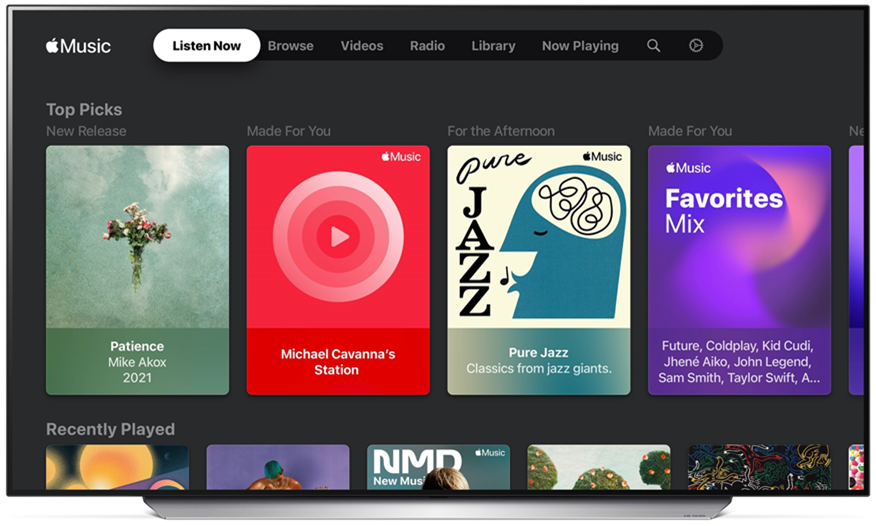This screenshot has width=876, height=526.
Task: Click the Top Picks heading
Action: 84,109
